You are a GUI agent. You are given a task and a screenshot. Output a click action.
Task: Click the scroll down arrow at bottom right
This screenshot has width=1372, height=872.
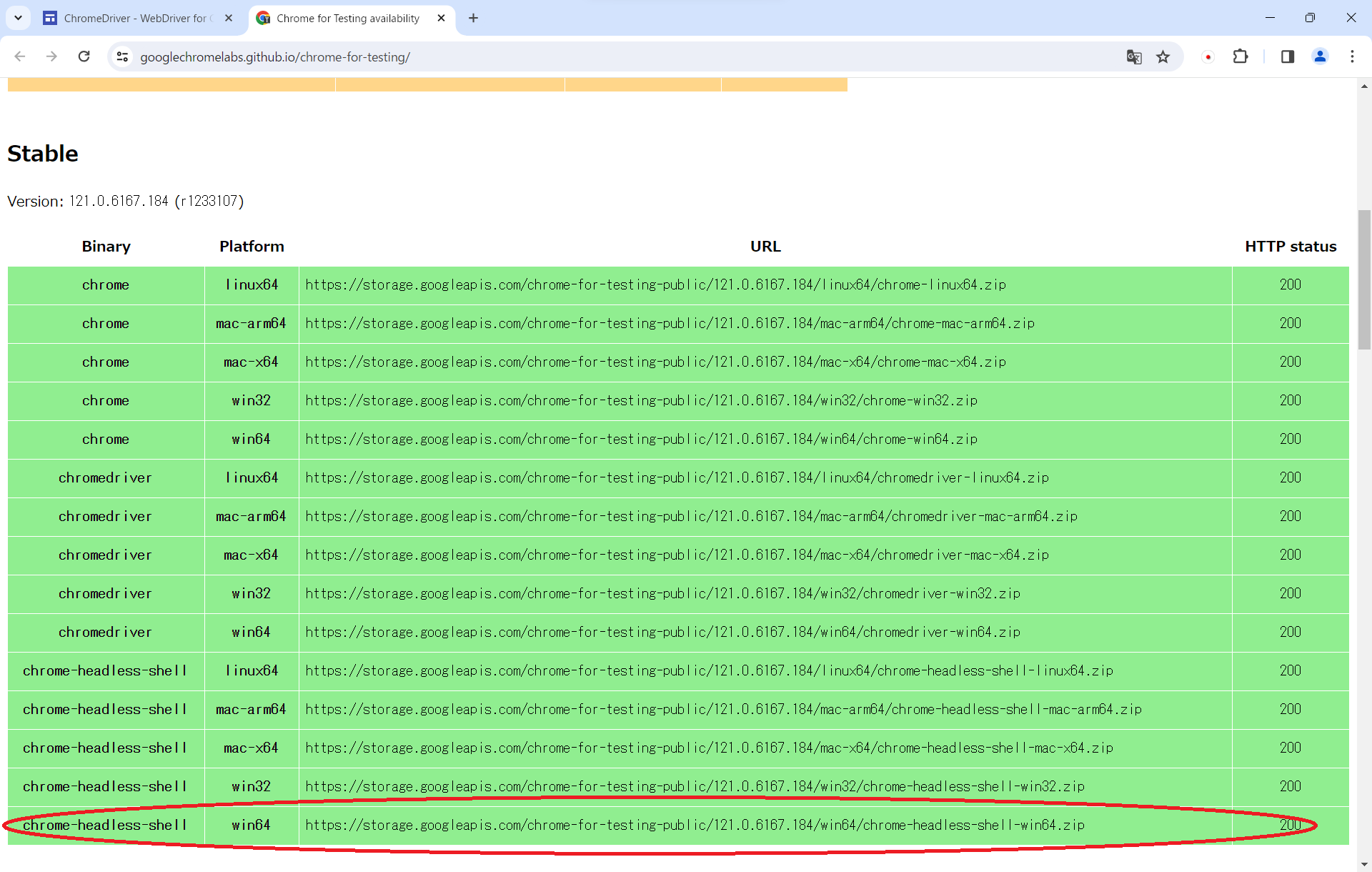point(1364,864)
